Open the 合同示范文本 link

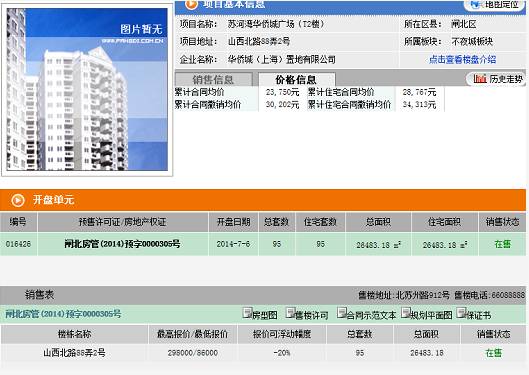(371, 316)
